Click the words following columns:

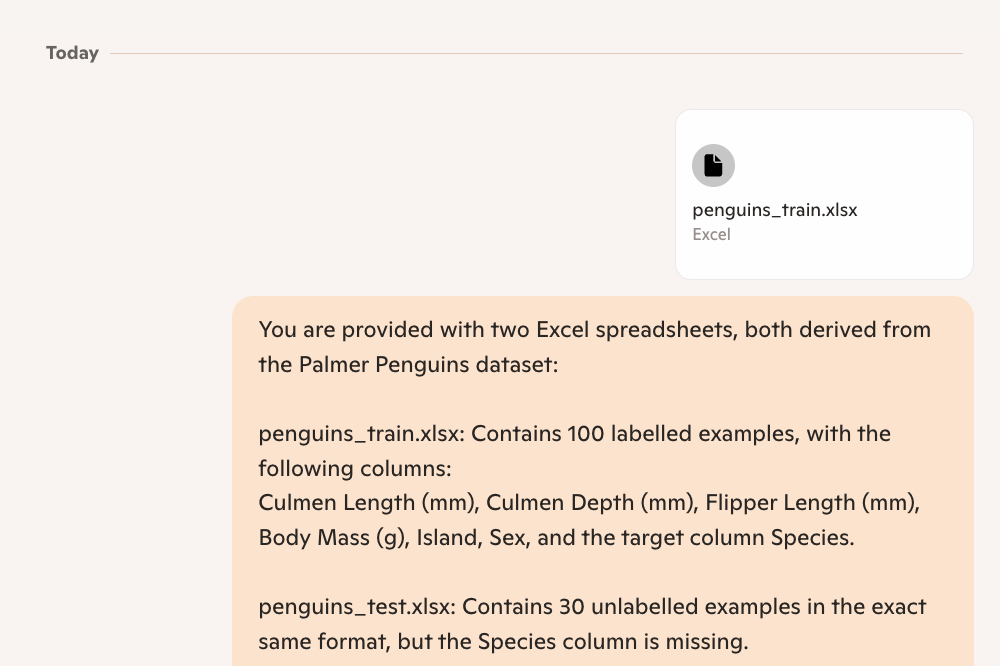coord(355,469)
